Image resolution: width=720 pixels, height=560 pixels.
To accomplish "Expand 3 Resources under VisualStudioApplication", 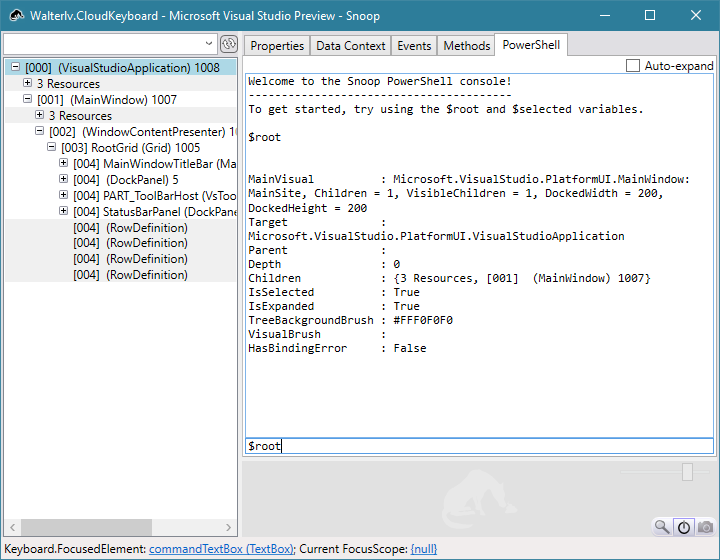I will click(x=28, y=84).
